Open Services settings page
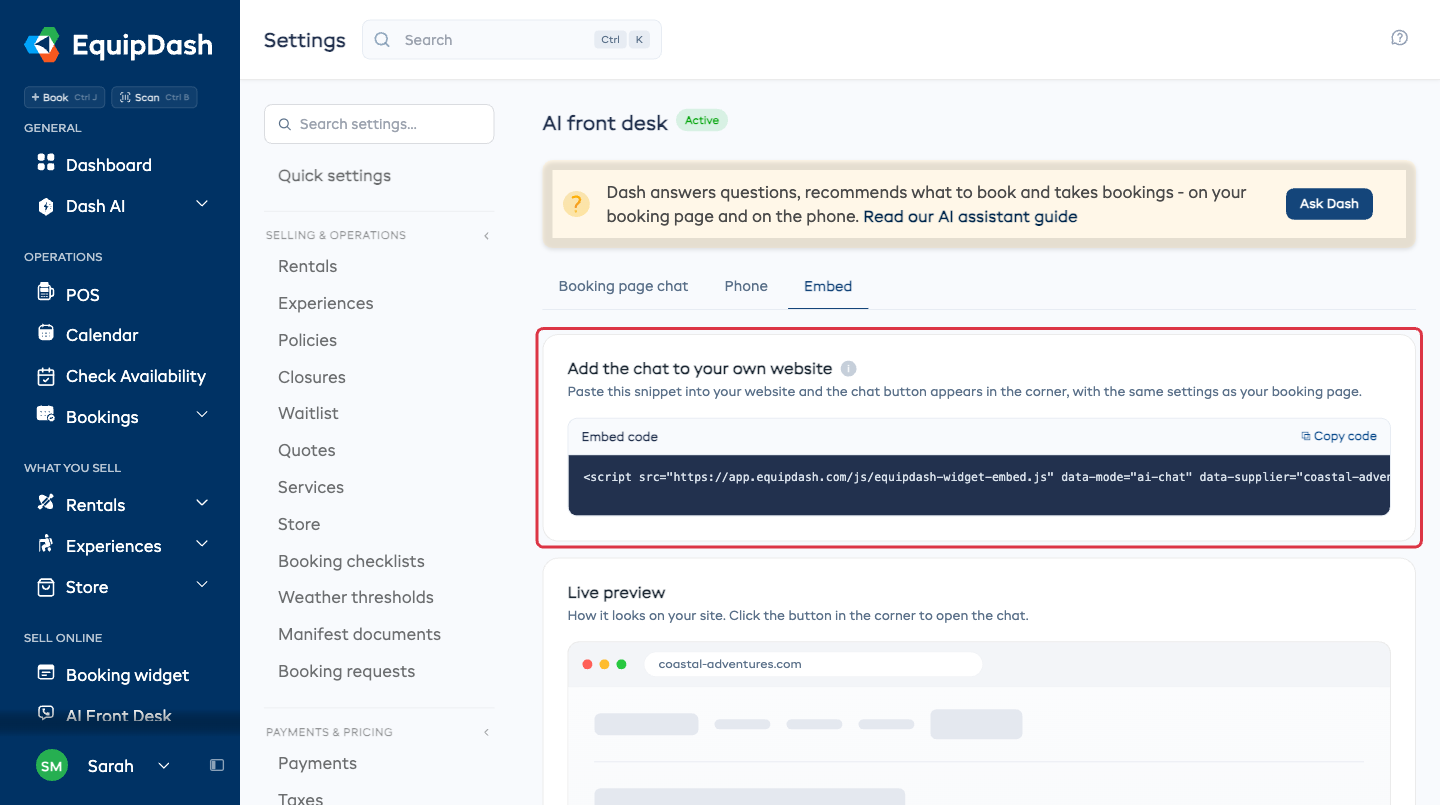The image size is (1440, 805). coord(310,487)
